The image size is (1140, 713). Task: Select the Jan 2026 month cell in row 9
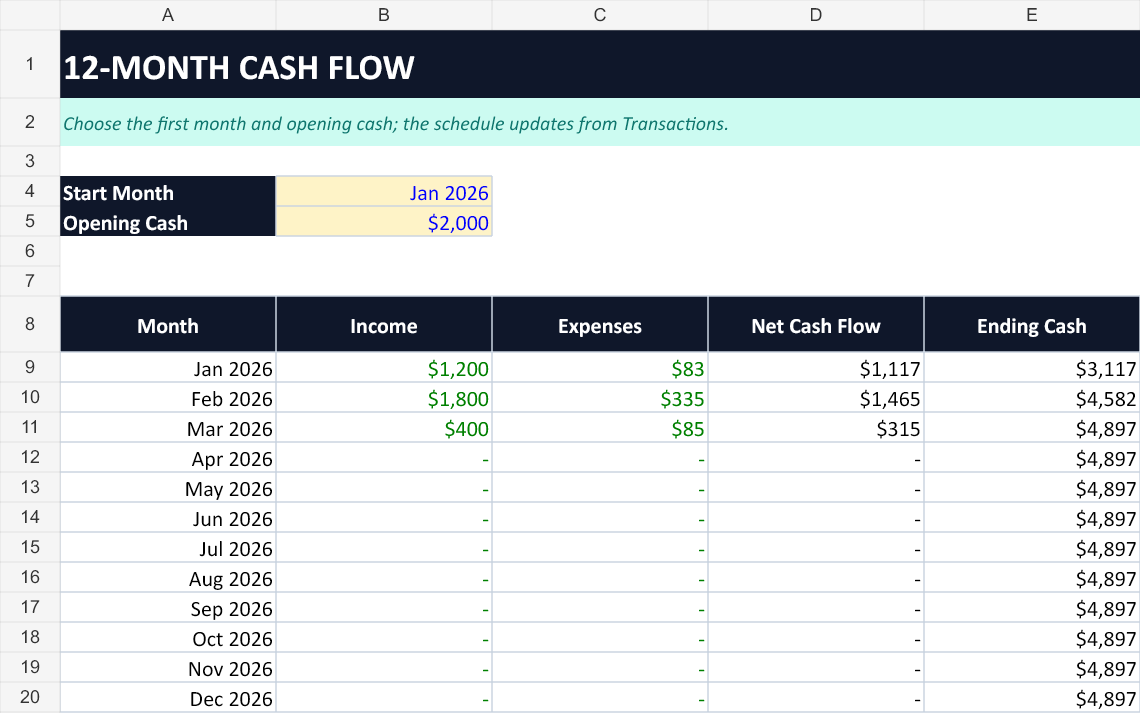pyautogui.click(x=168, y=368)
